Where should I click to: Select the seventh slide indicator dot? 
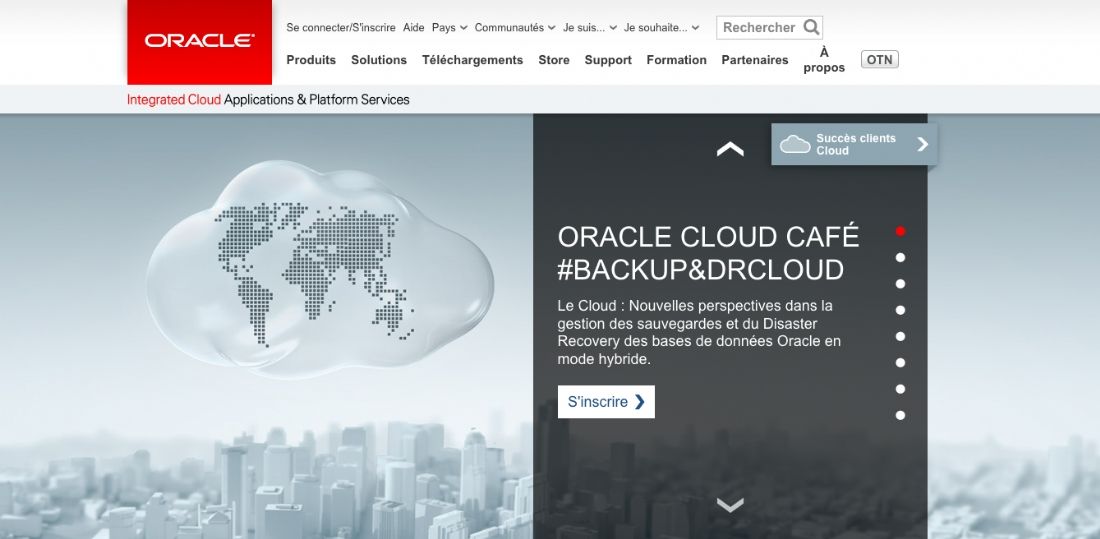coord(900,389)
